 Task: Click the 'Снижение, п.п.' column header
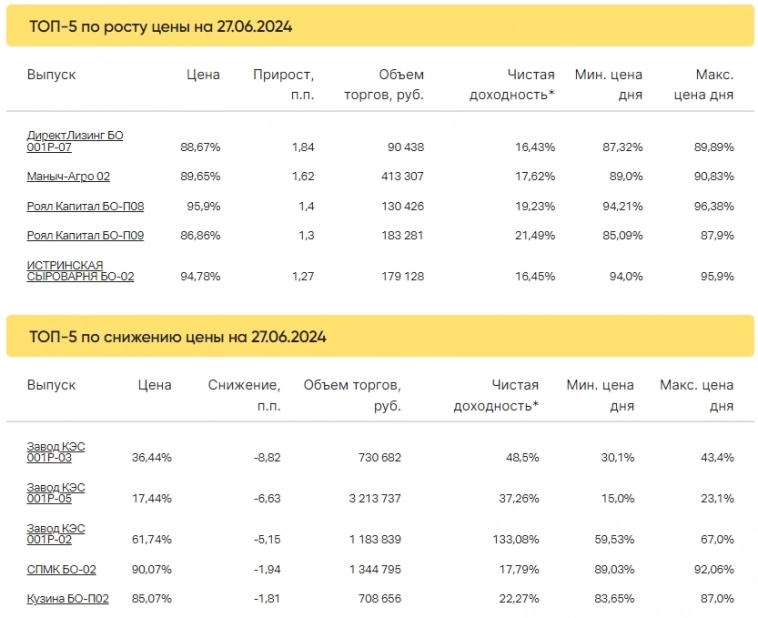244,395
